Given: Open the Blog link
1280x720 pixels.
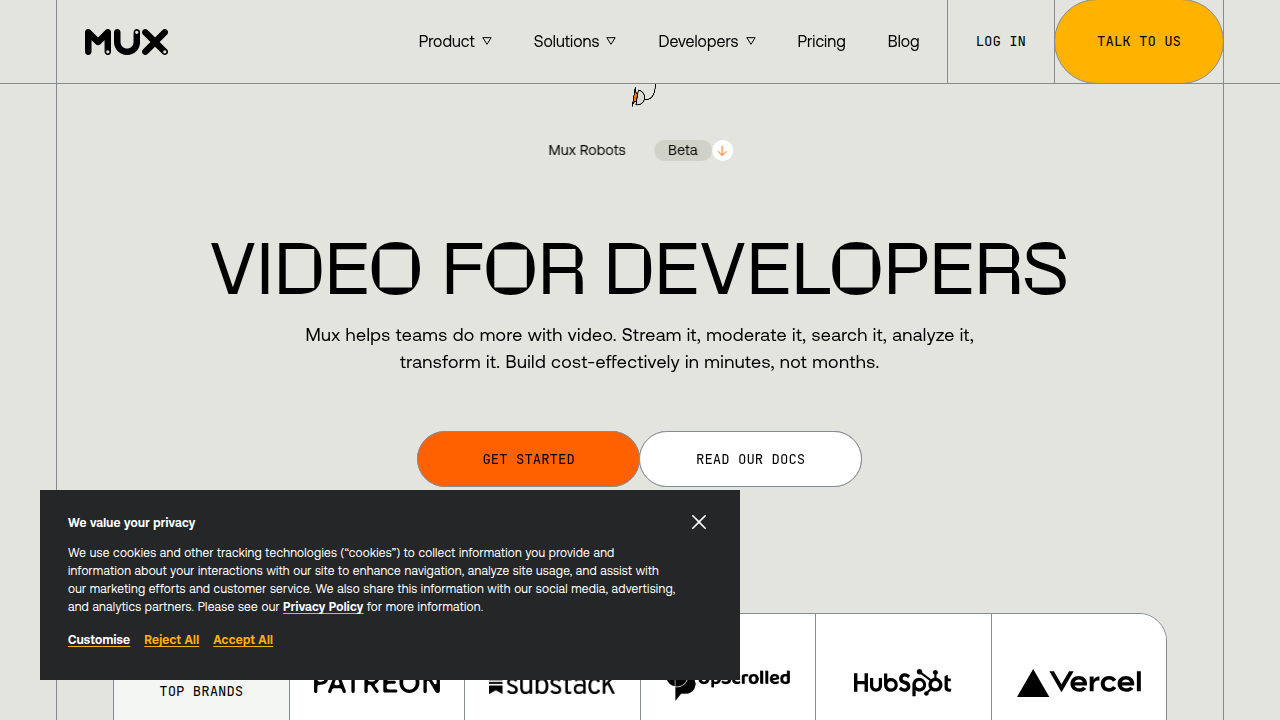Looking at the screenshot, I should 903,41.
